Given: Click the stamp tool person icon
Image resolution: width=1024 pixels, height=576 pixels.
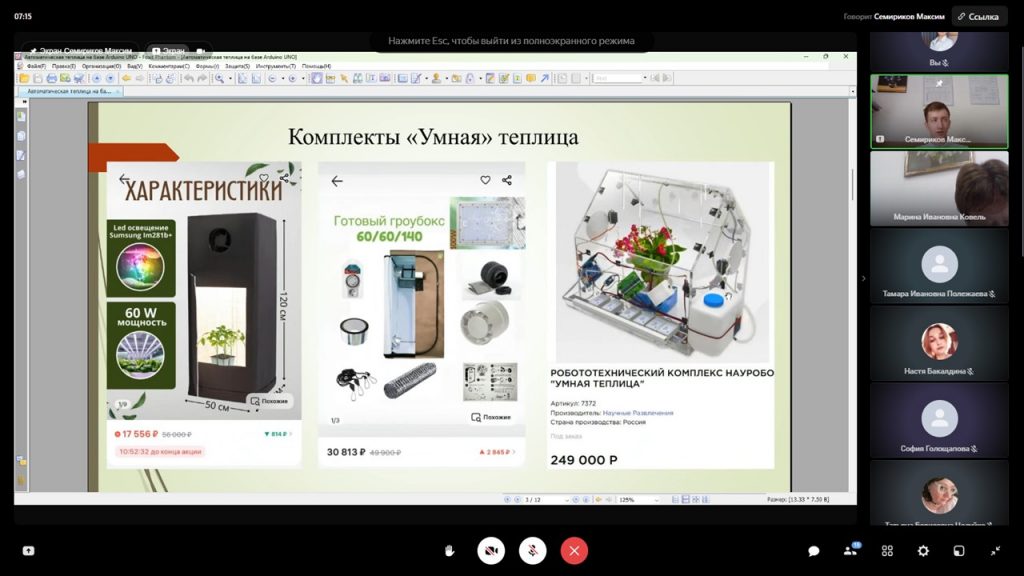Looking at the screenshot, I should 436,78.
